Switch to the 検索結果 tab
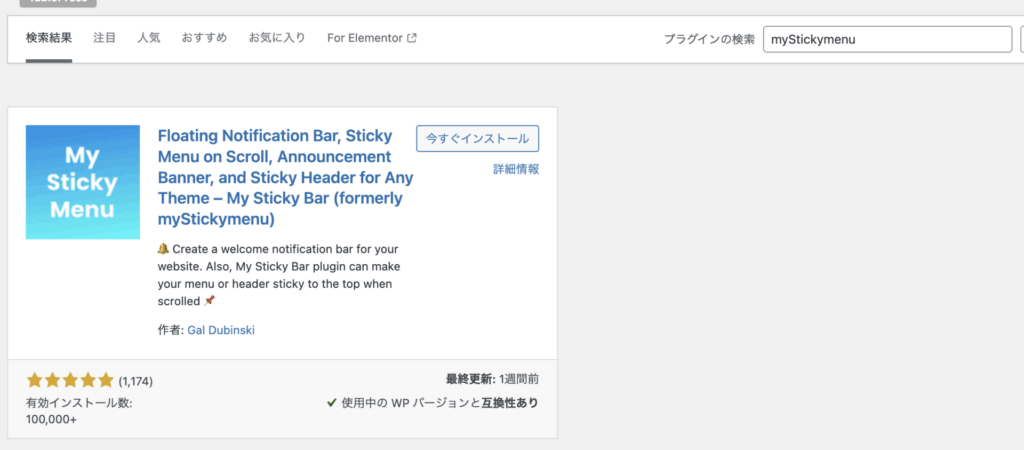1024x450 pixels. (49, 38)
